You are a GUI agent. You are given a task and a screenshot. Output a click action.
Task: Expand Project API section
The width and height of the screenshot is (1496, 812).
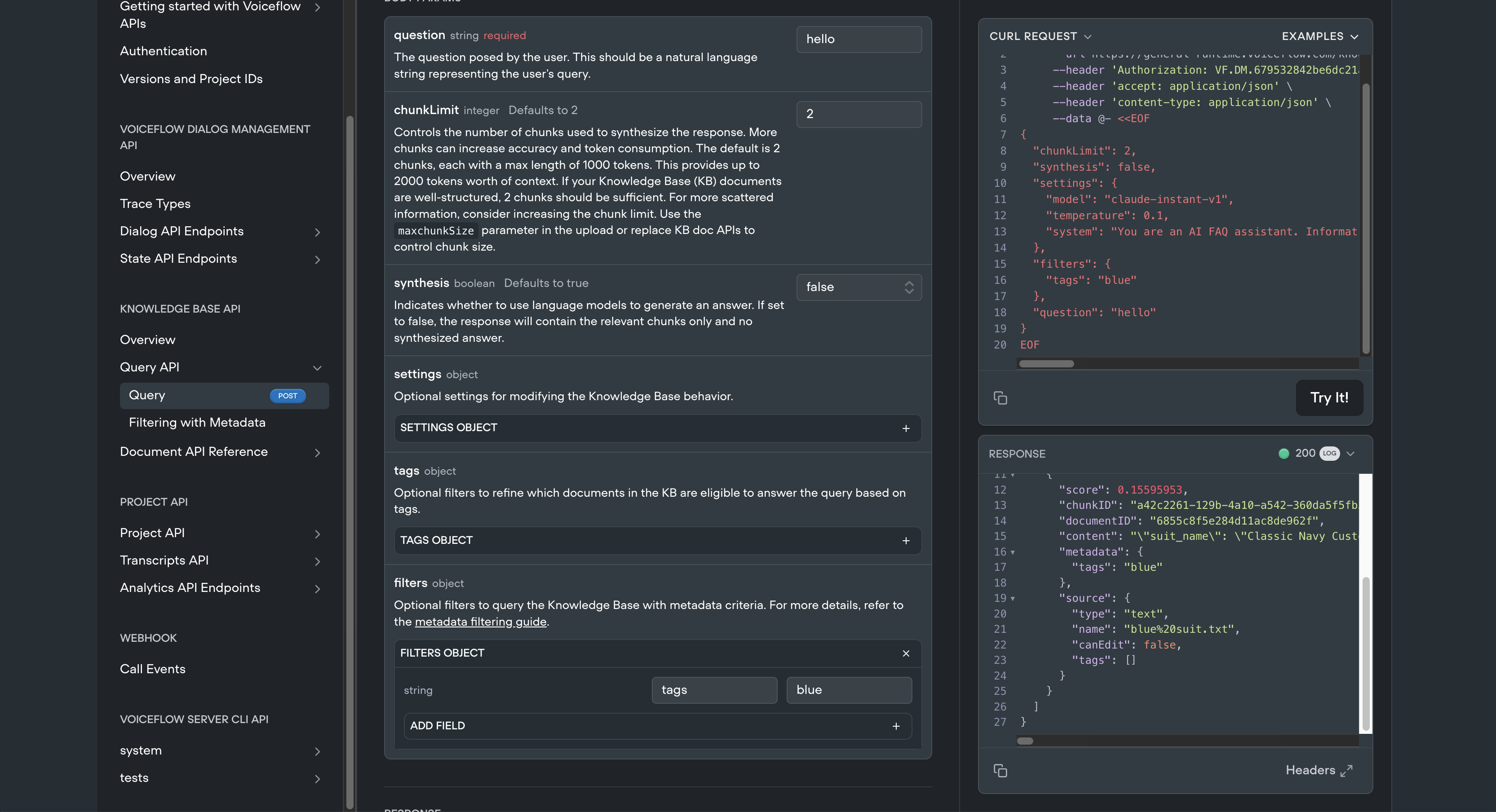click(317, 534)
